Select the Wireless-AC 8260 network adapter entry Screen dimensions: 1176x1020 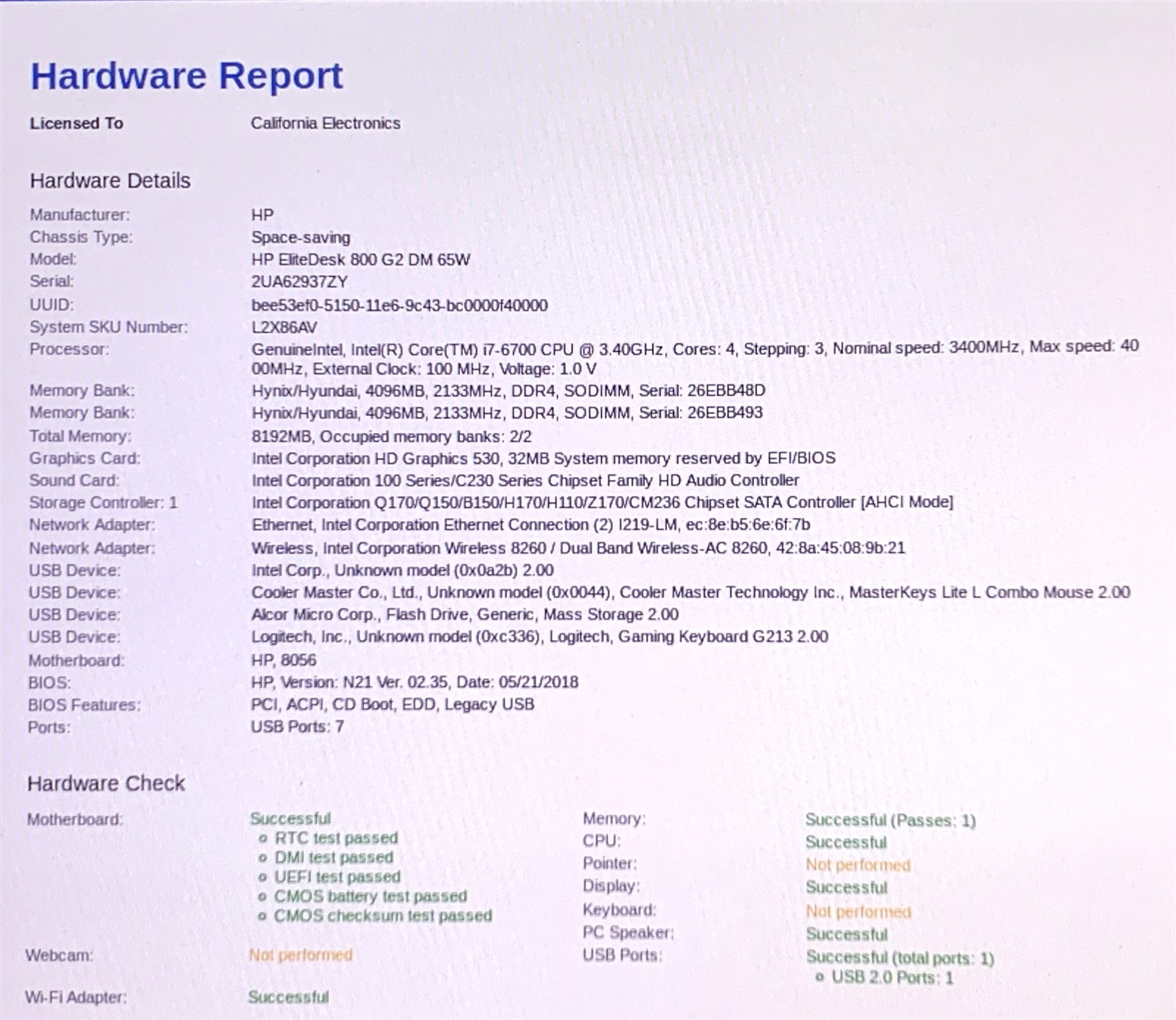point(578,548)
